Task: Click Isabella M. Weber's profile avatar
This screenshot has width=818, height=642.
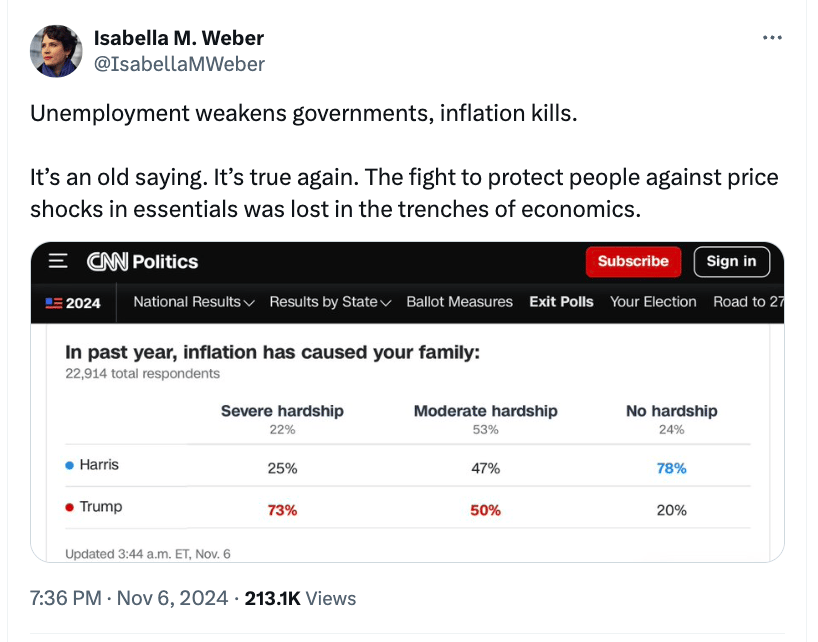Action: (56, 51)
